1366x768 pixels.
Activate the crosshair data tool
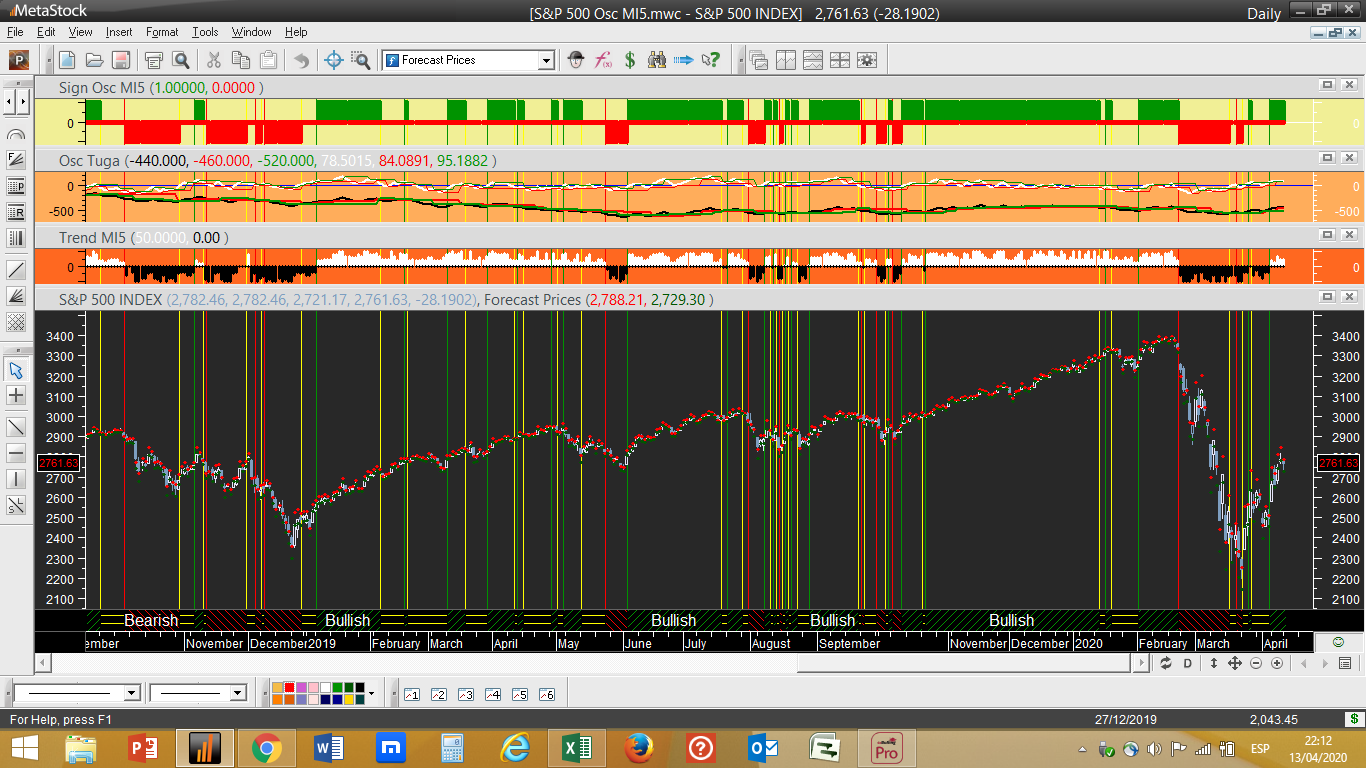334,60
